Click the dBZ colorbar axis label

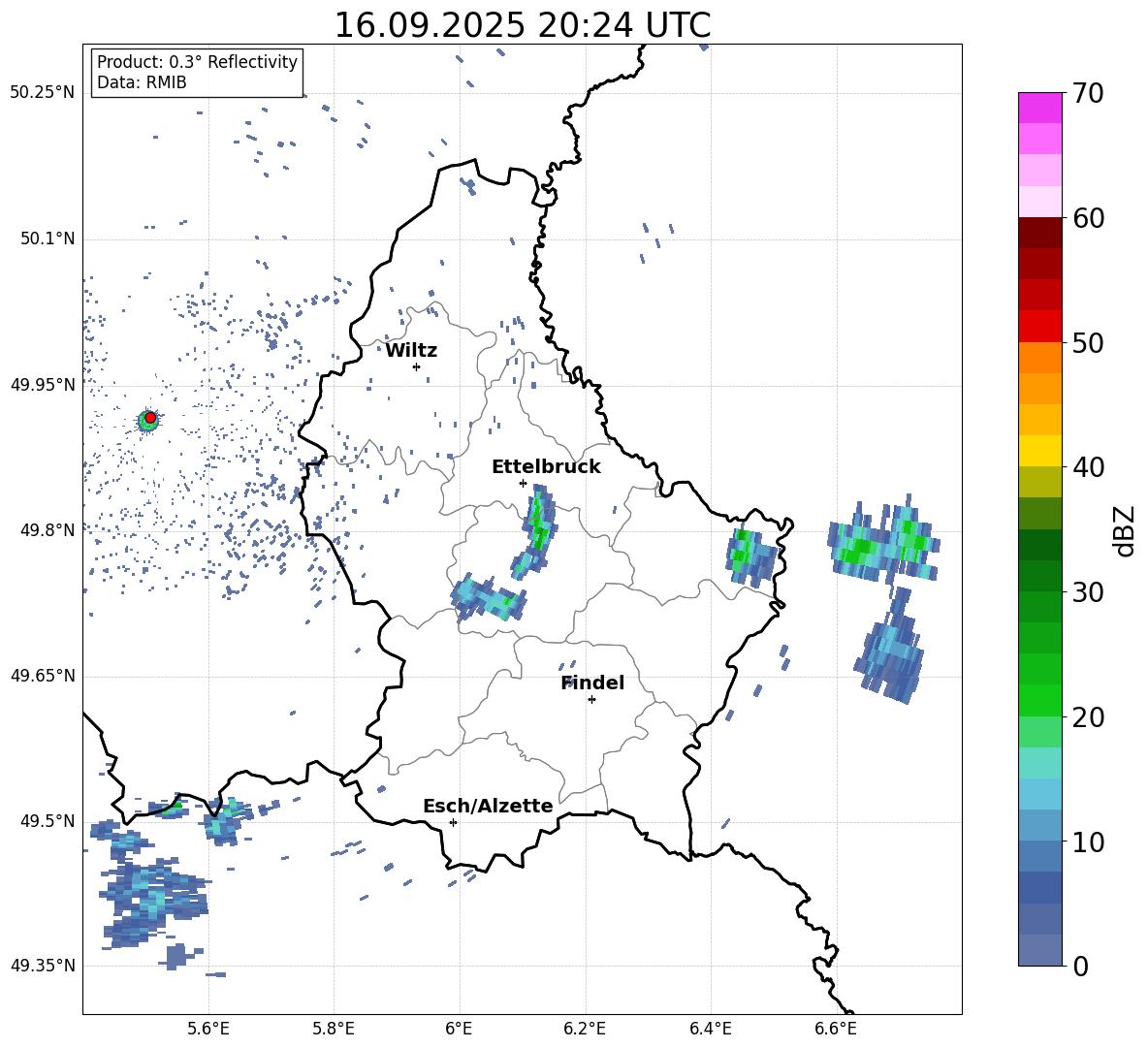coord(1126,530)
